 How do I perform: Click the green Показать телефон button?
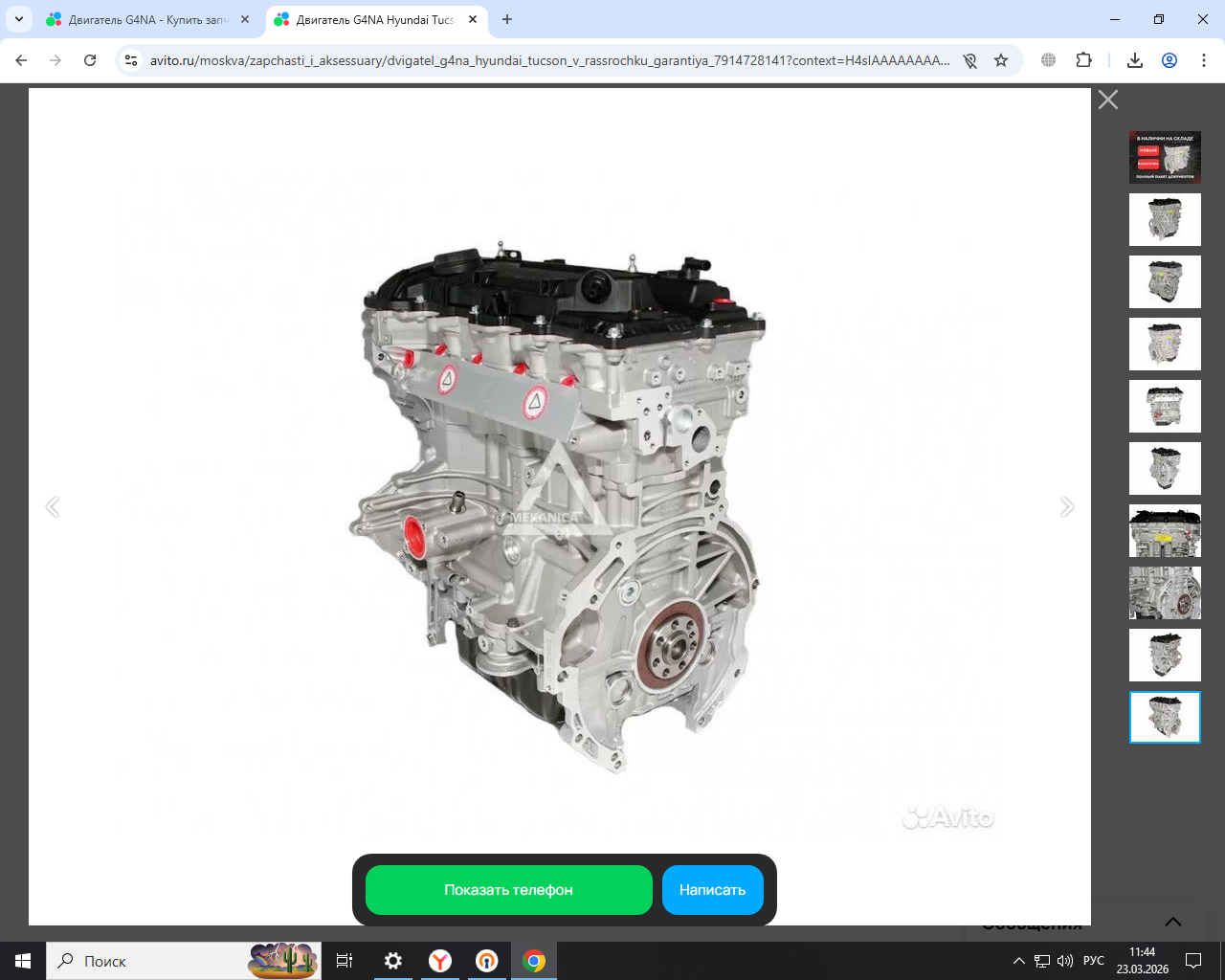pos(508,890)
